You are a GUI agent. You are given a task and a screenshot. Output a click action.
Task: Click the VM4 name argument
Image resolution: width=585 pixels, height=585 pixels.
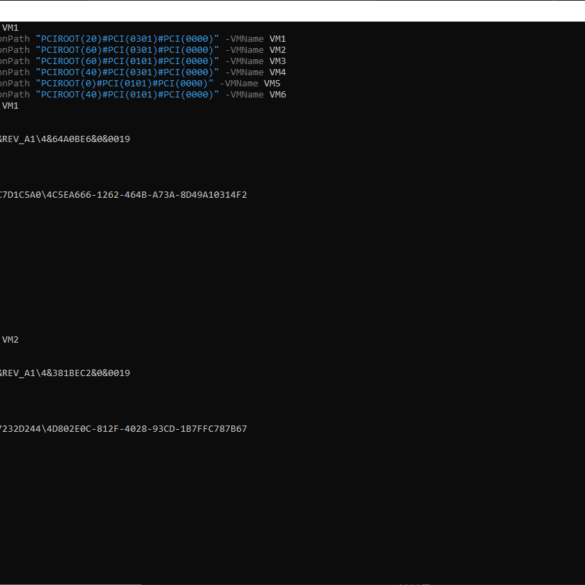278,72
